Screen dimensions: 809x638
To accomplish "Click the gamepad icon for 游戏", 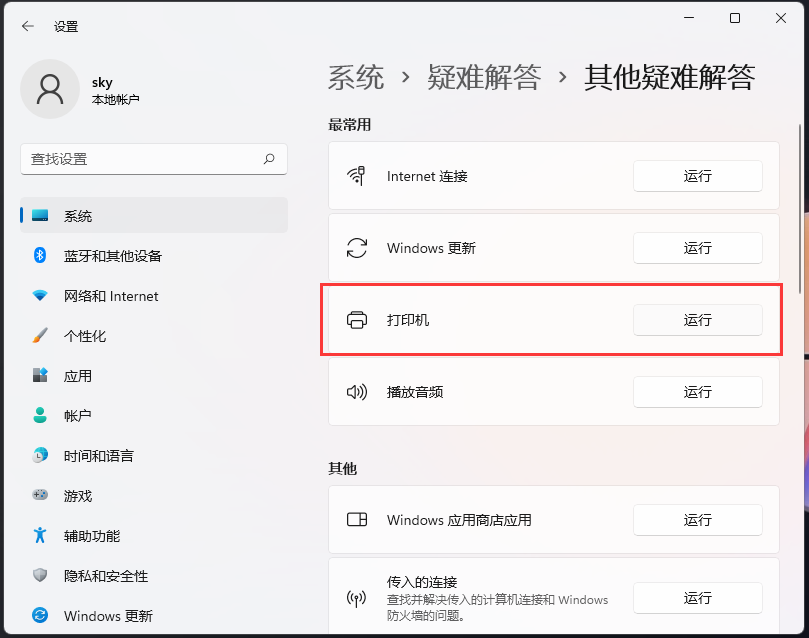I will pyautogui.click(x=40, y=495).
